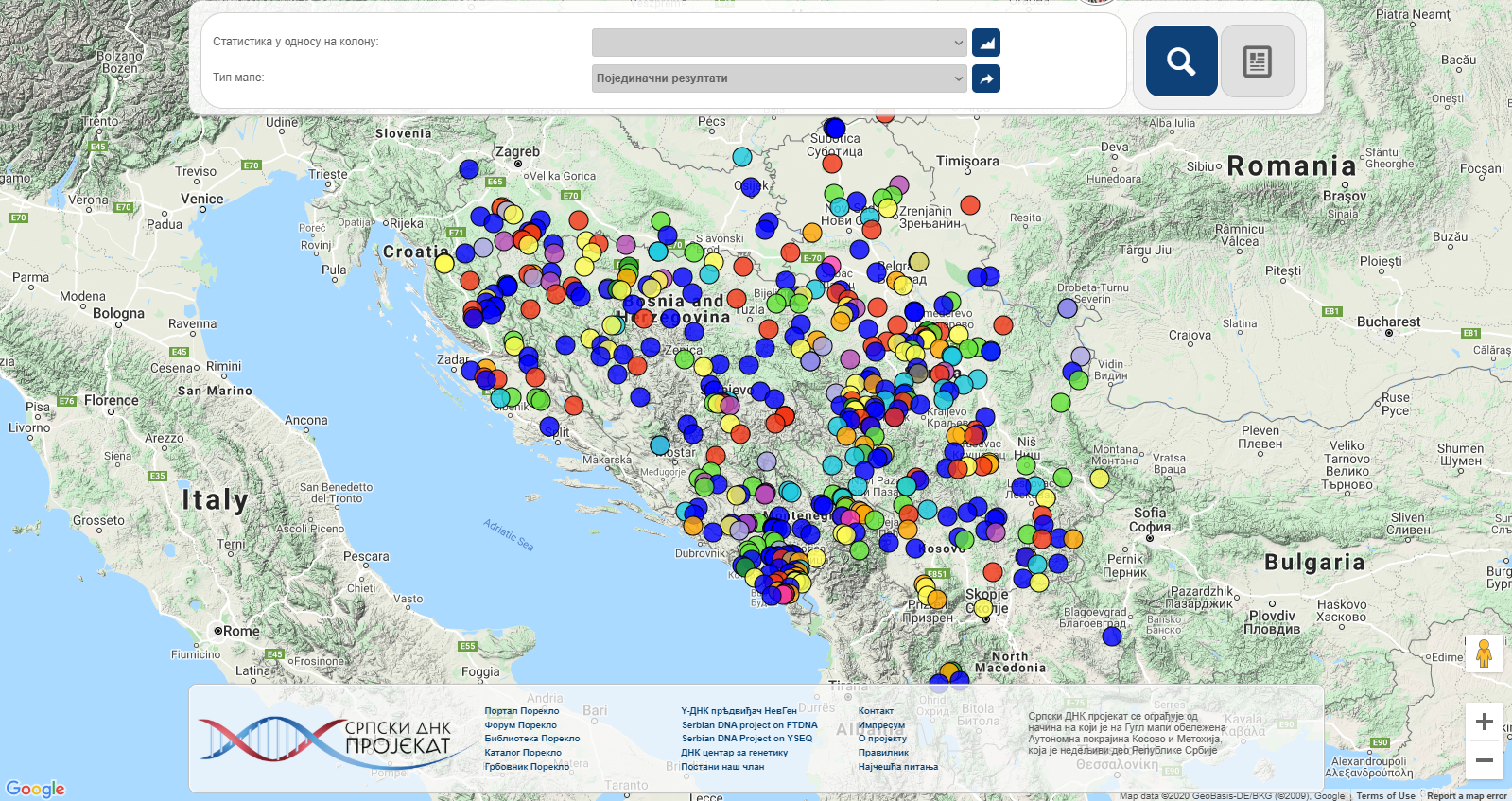Open the map Terms of Use link

tap(1386, 795)
